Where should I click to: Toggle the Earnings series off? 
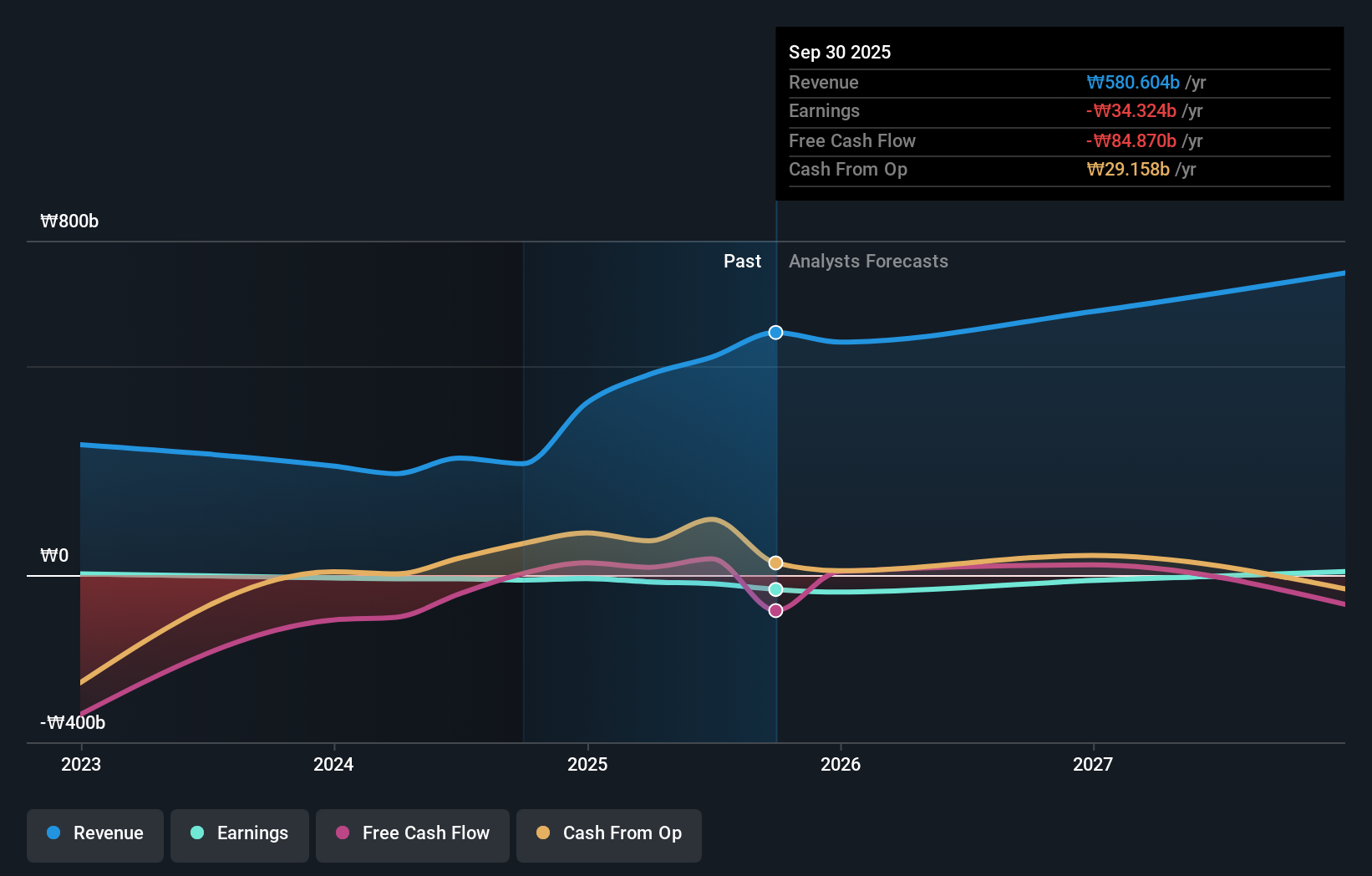tap(240, 833)
